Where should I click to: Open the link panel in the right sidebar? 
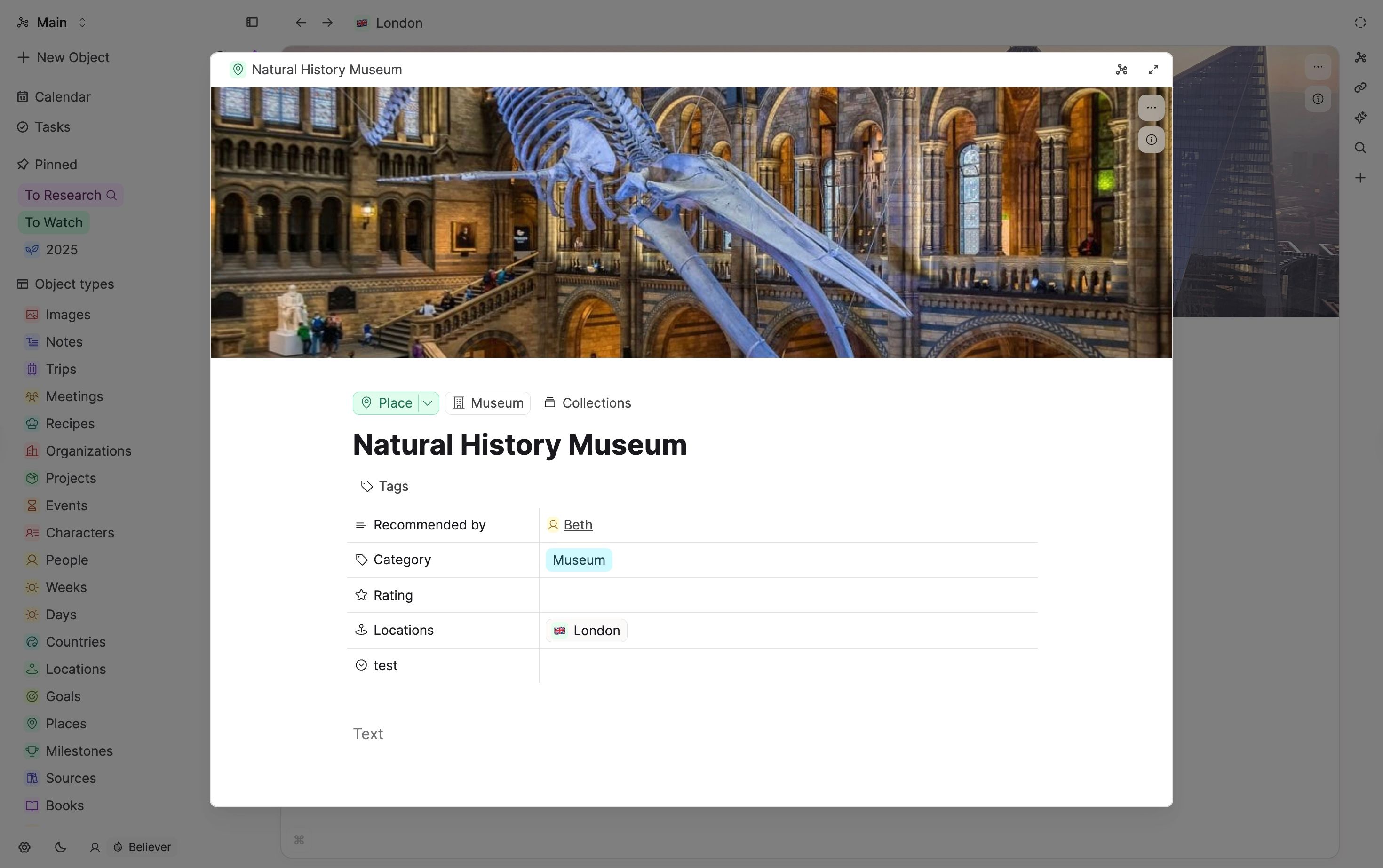click(x=1360, y=87)
